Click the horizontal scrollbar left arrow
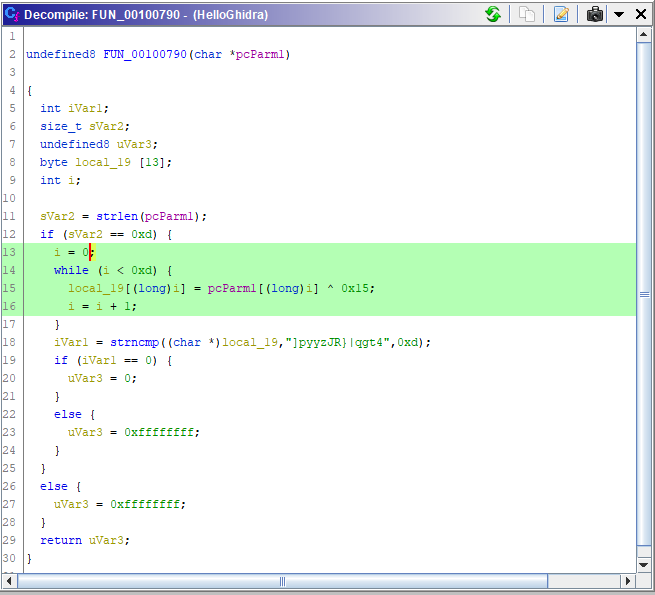The image size is (655, 595). pos(9,581)
